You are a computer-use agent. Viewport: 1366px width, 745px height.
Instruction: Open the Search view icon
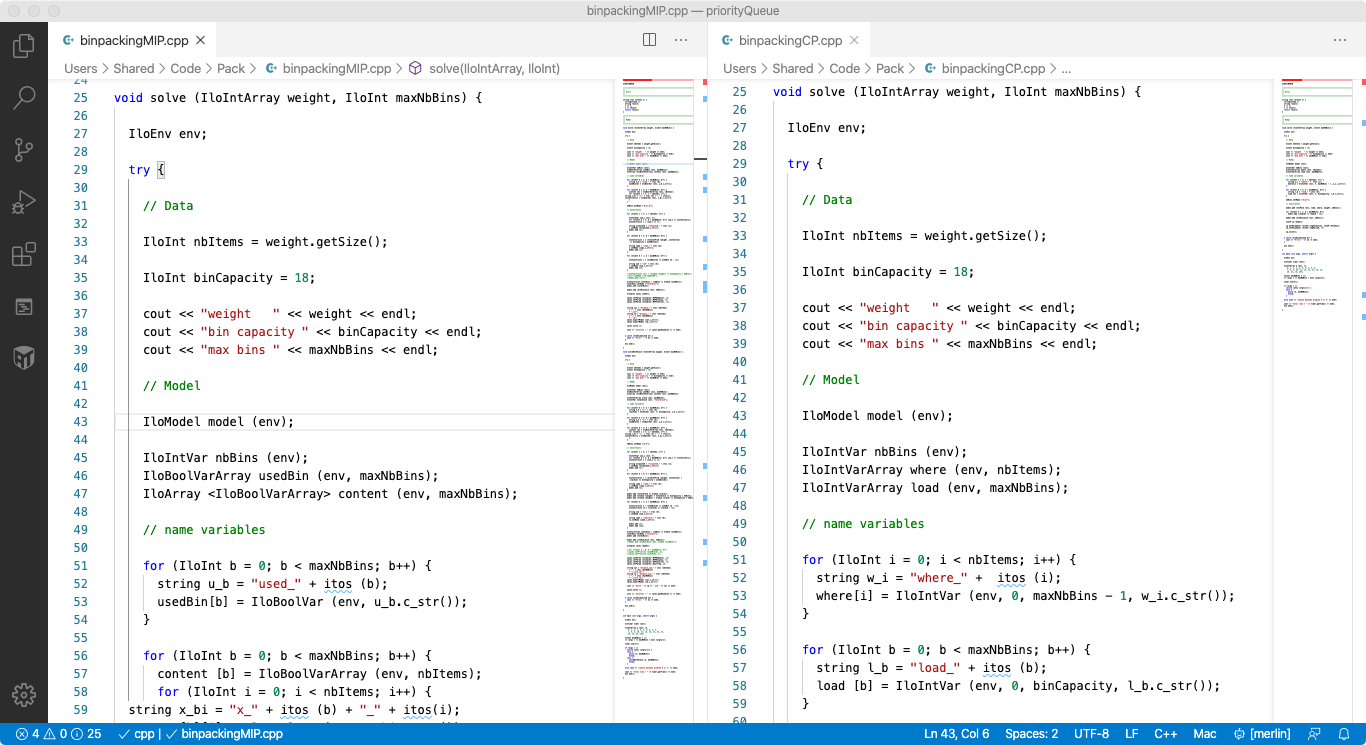pos(24,98)
